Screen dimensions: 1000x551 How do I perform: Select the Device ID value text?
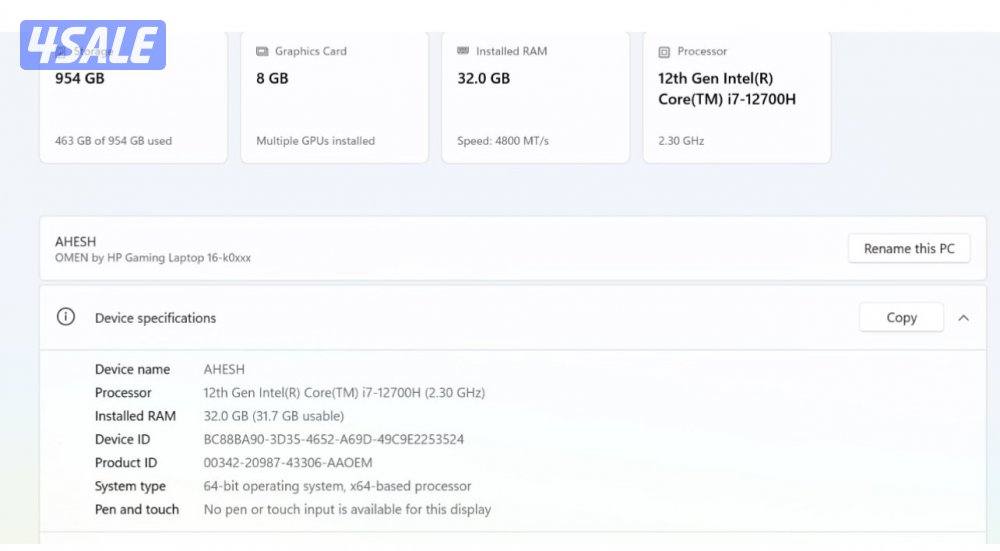(x=333, y=439)
